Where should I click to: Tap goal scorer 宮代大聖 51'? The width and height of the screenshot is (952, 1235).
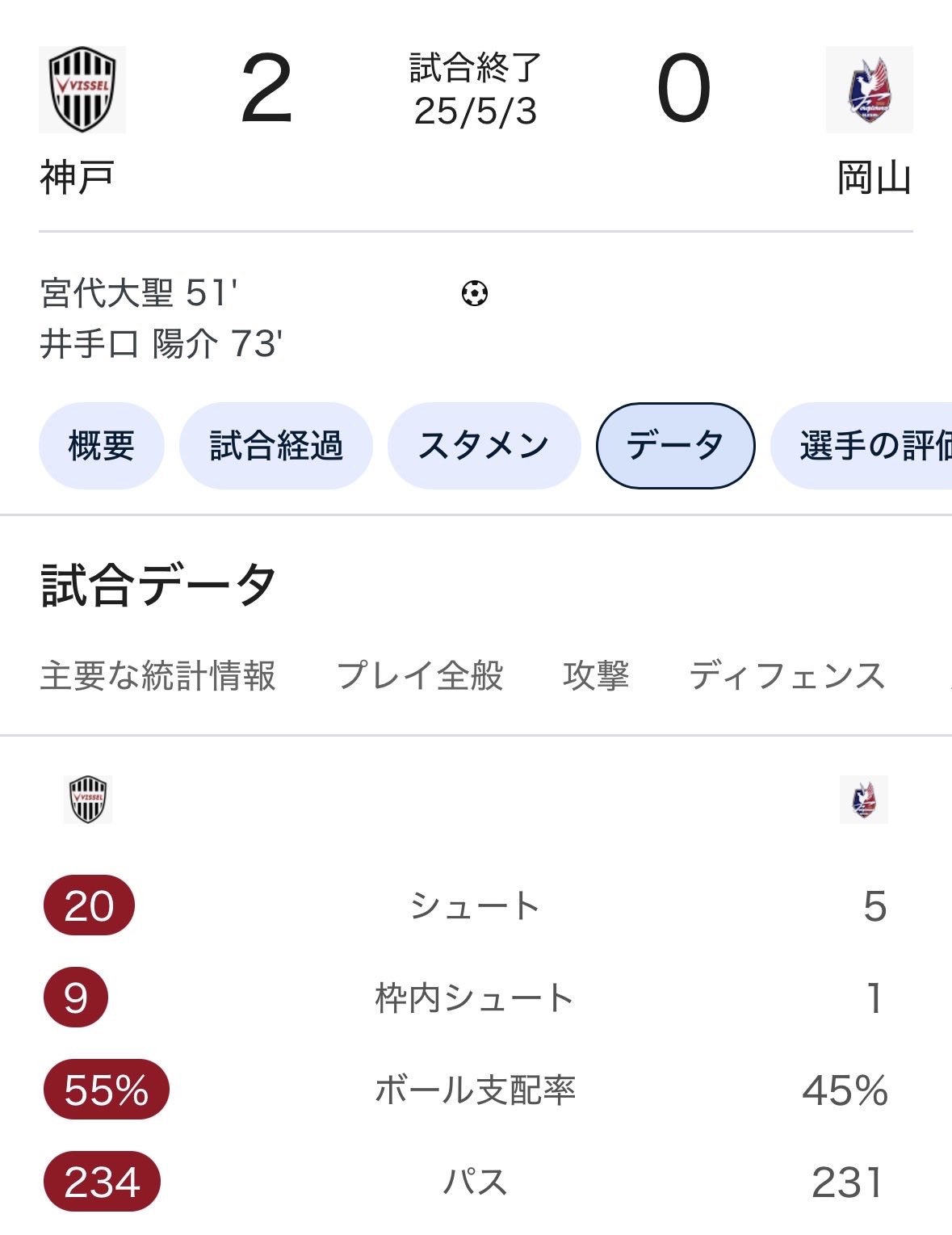(x=139, y=292)
